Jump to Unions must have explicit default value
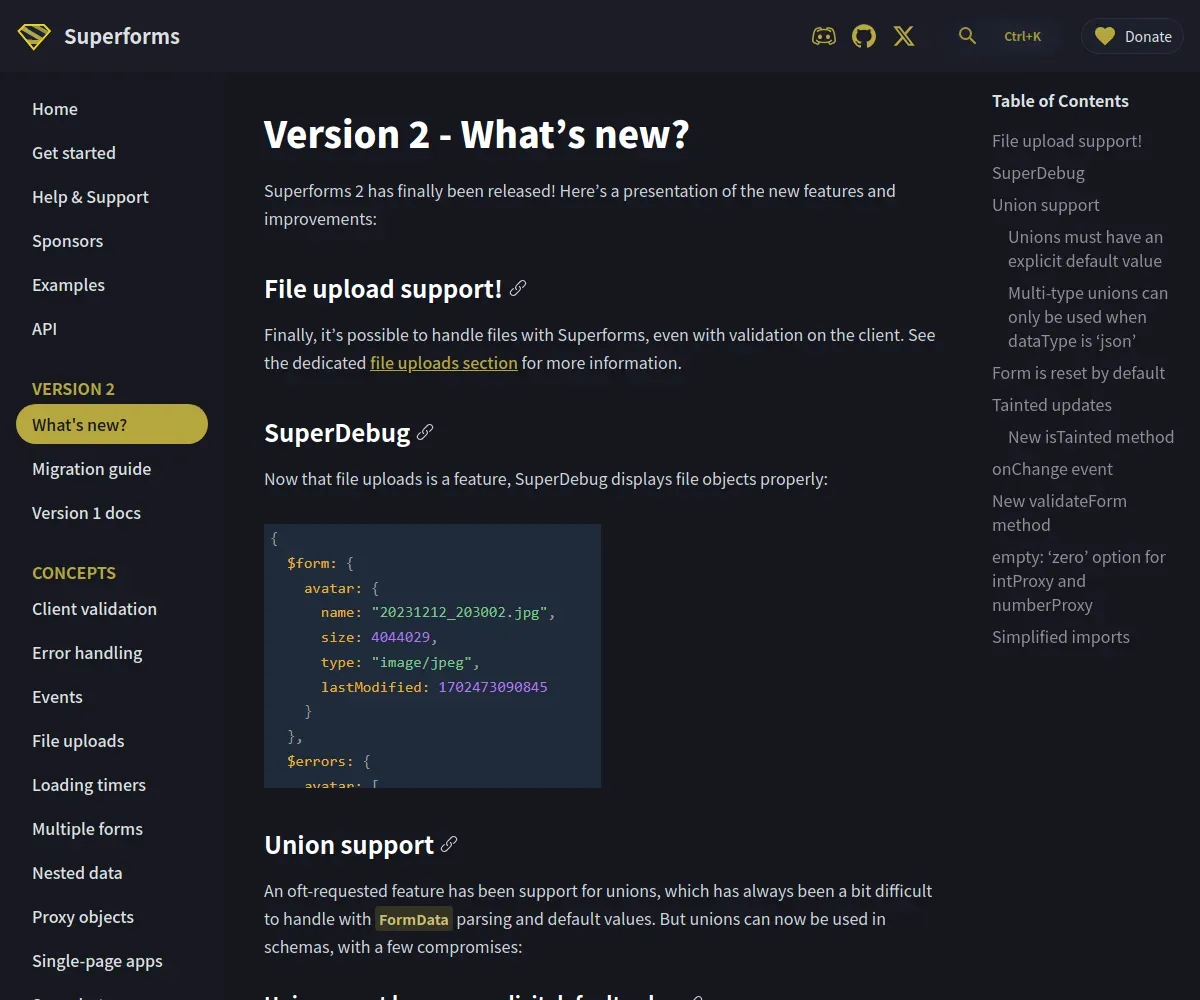The width and height of the screenshot is (1200, 1000). [1085, 249]
